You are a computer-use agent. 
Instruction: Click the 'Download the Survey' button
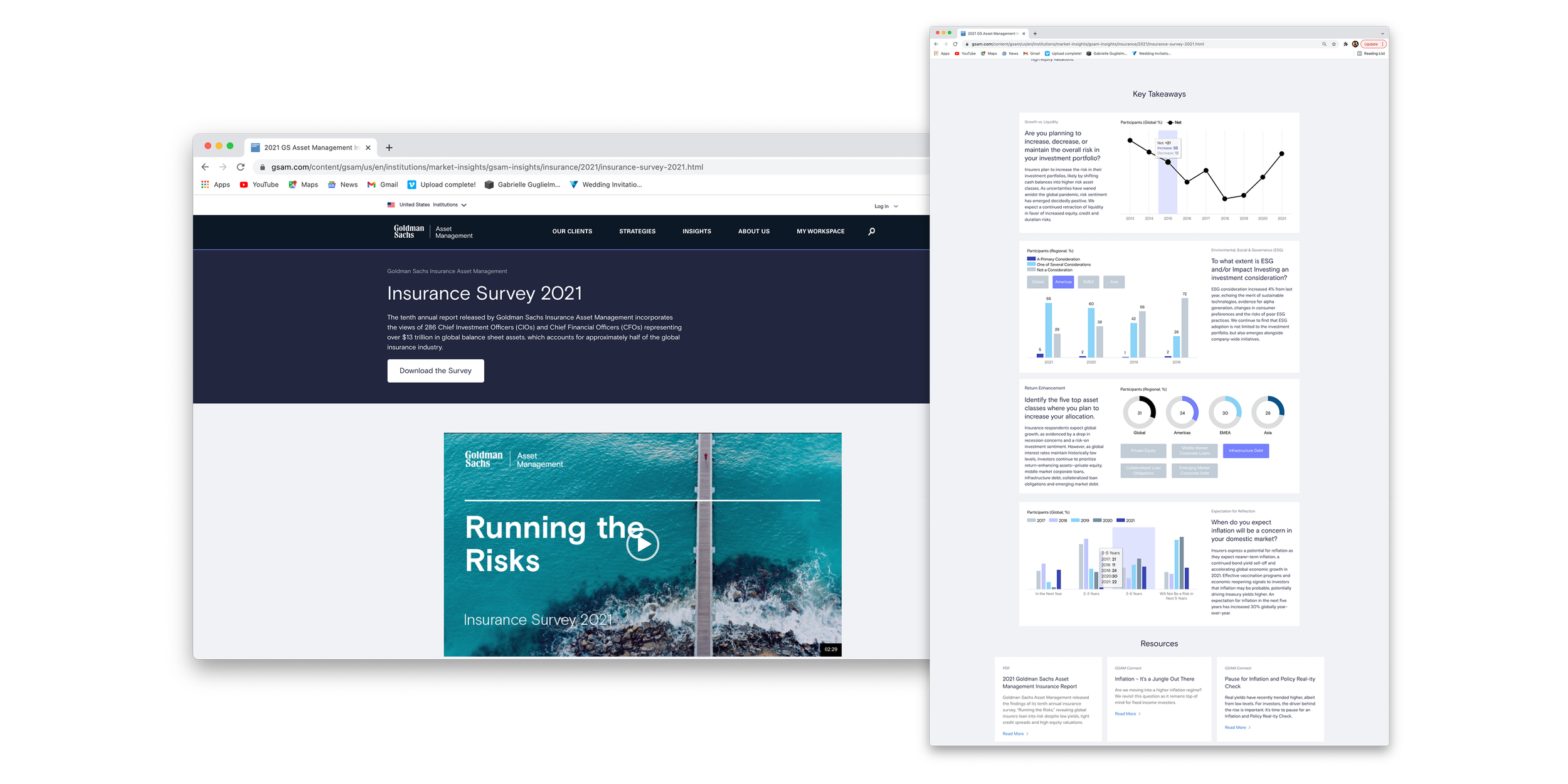click(x=435, y=371)
